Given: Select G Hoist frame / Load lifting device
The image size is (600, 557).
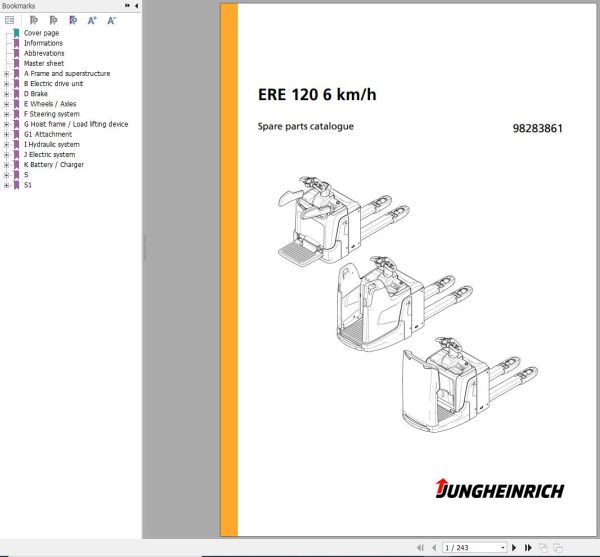Looking at the screenshot, I should [76, 124].
